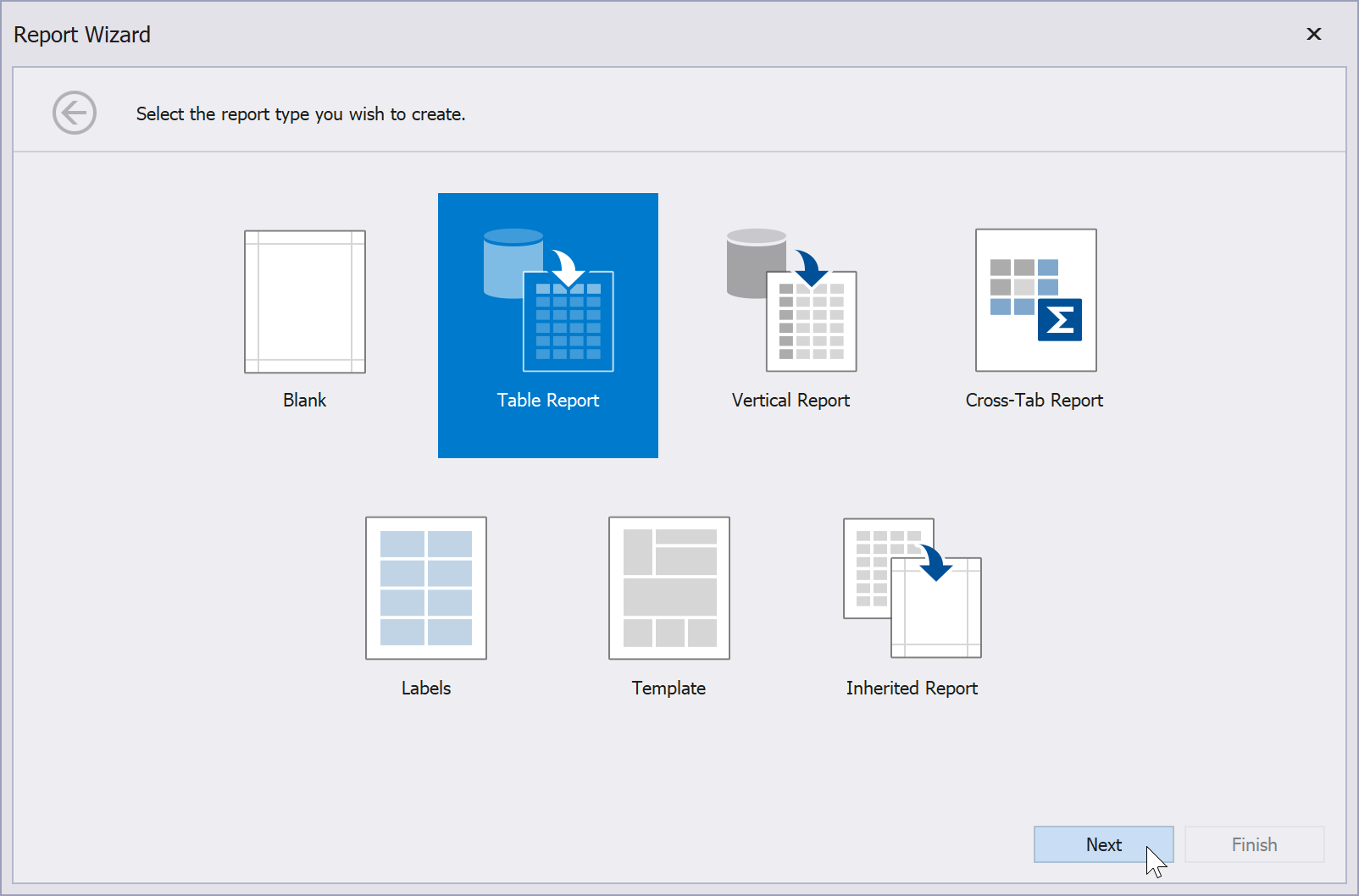The height and width of the screenshot is (896, 1359).
Task: Choose the Labels grid icon
Action: click(x=426, y=588)
